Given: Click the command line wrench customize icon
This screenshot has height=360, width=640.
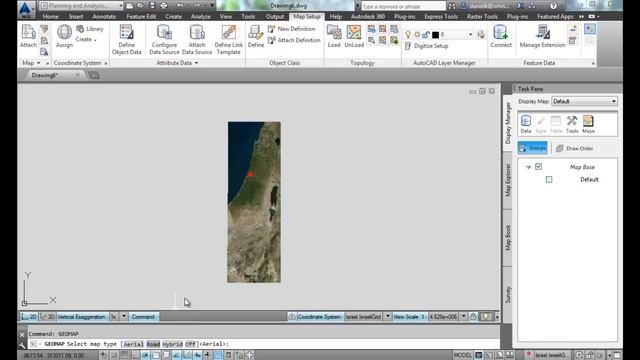Looking at the screenshot, I should tap(22, 345).
